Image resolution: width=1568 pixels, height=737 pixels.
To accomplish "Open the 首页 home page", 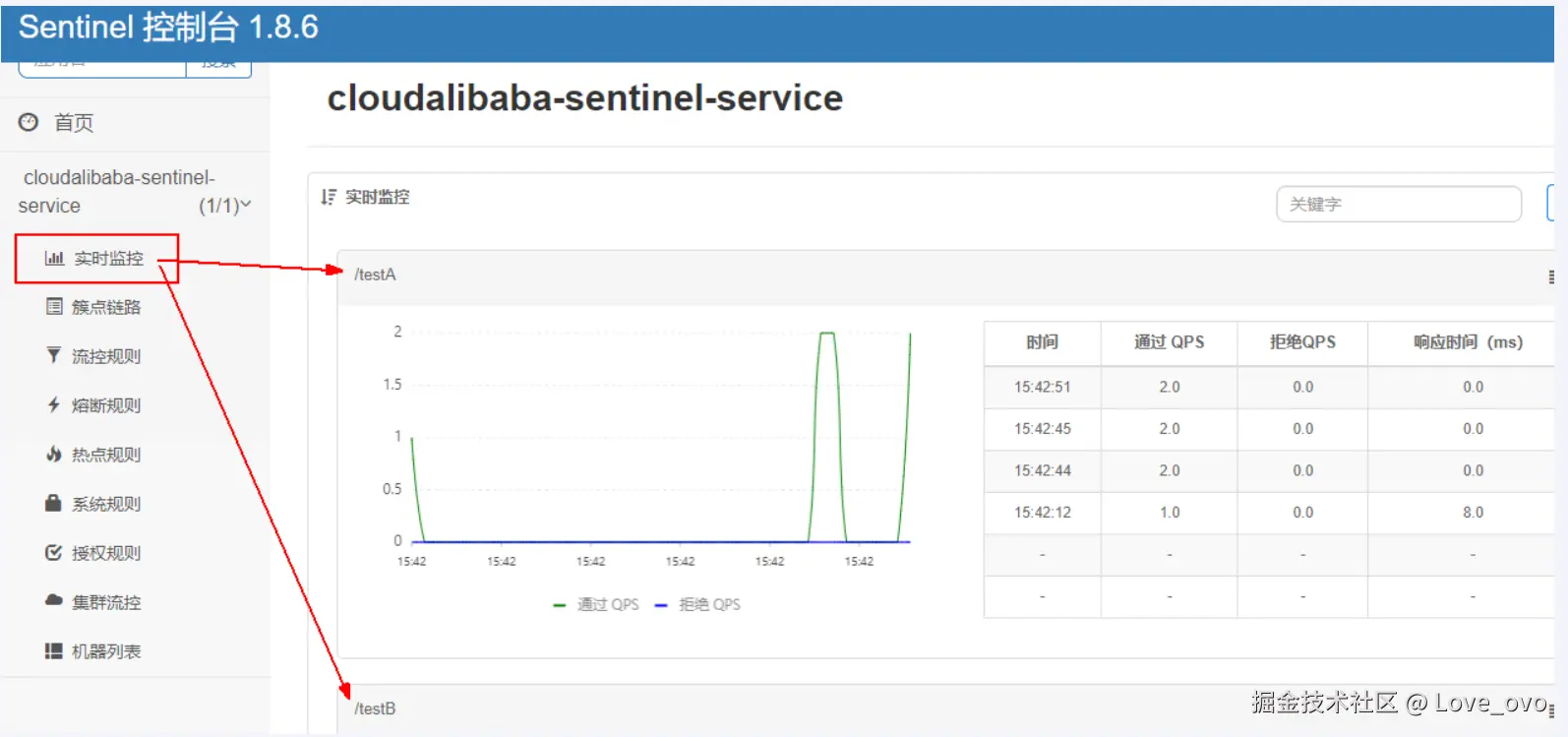I will tap(74, 123).
